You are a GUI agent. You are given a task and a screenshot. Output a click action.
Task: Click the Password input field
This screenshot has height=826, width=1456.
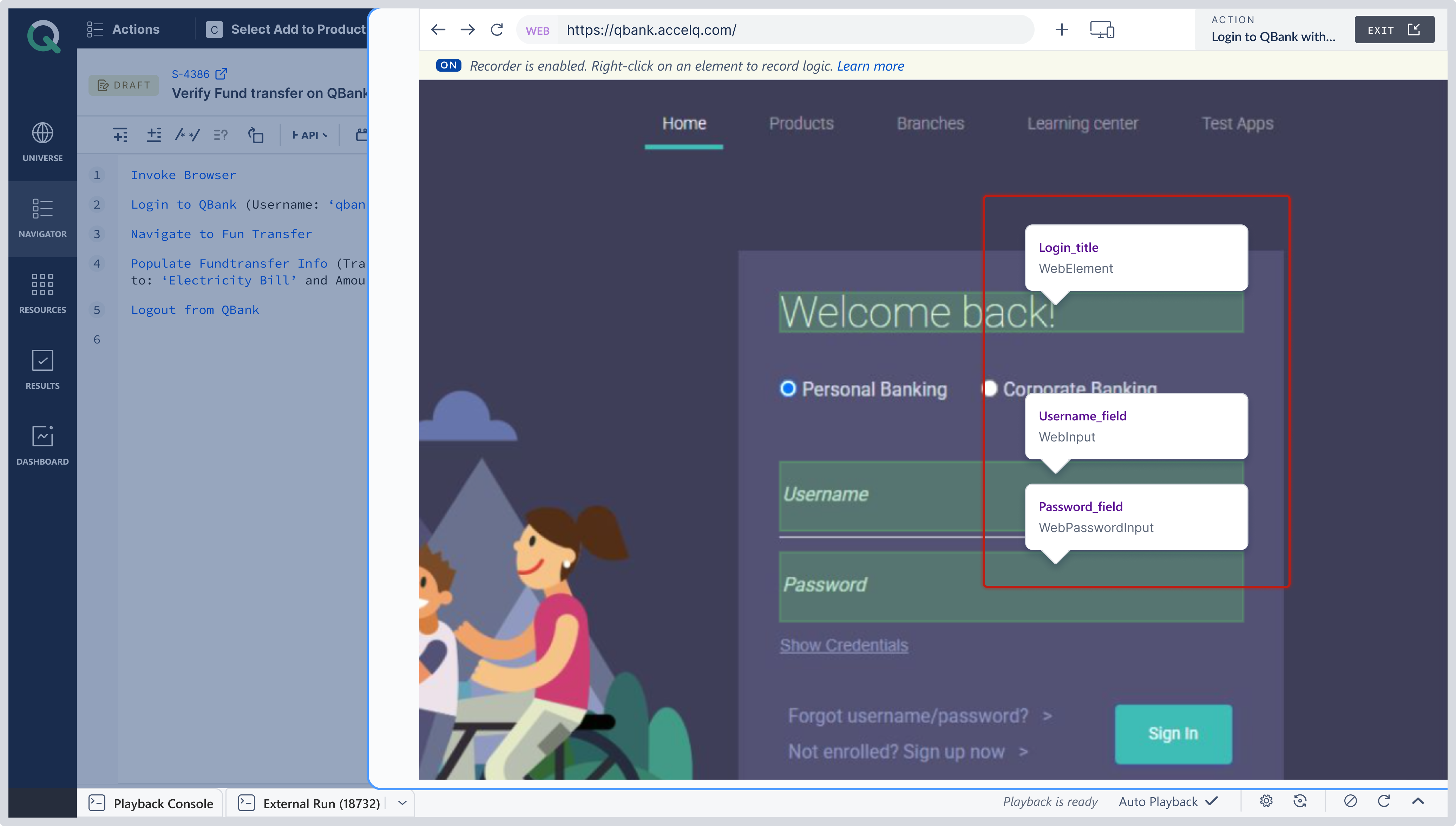(1011, 586)
